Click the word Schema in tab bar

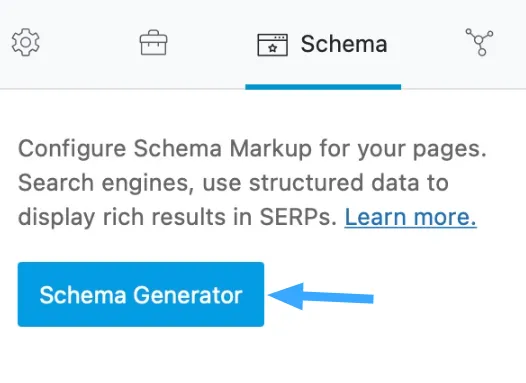click(x=344, y=44)
